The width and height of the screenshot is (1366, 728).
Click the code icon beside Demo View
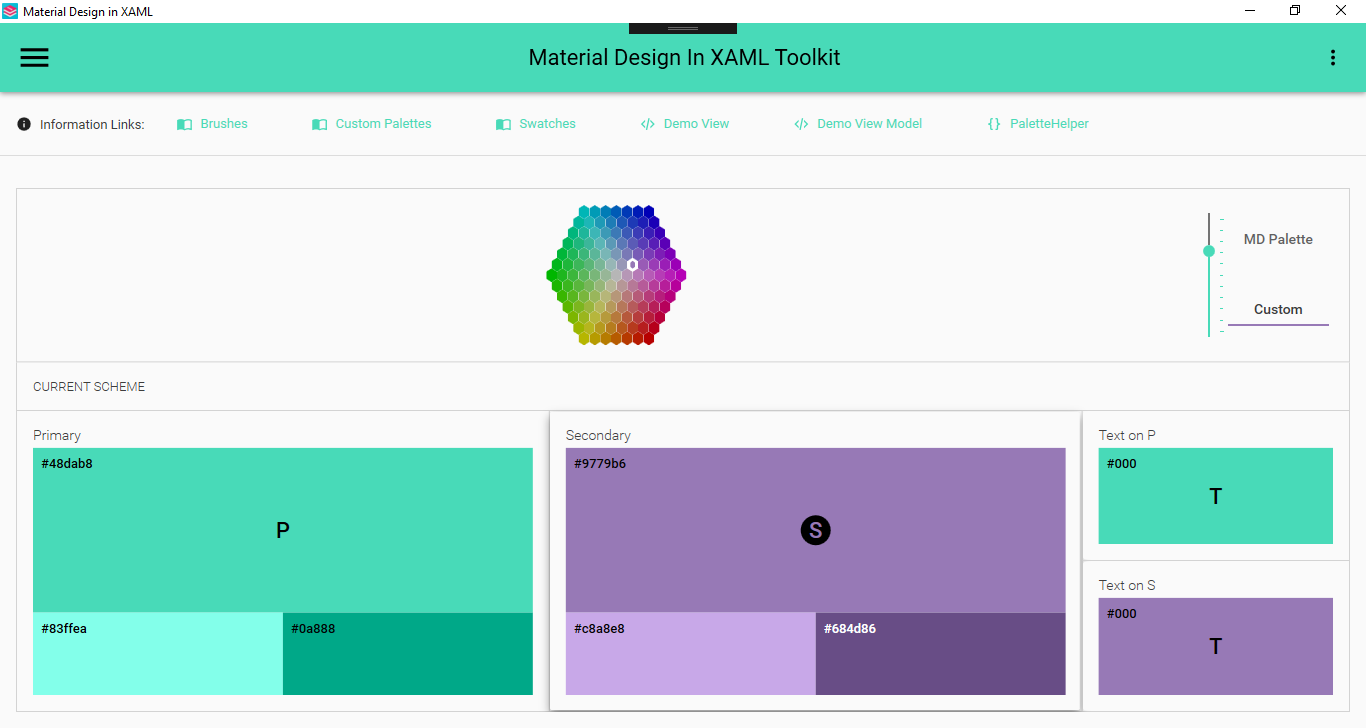(647, 123)
